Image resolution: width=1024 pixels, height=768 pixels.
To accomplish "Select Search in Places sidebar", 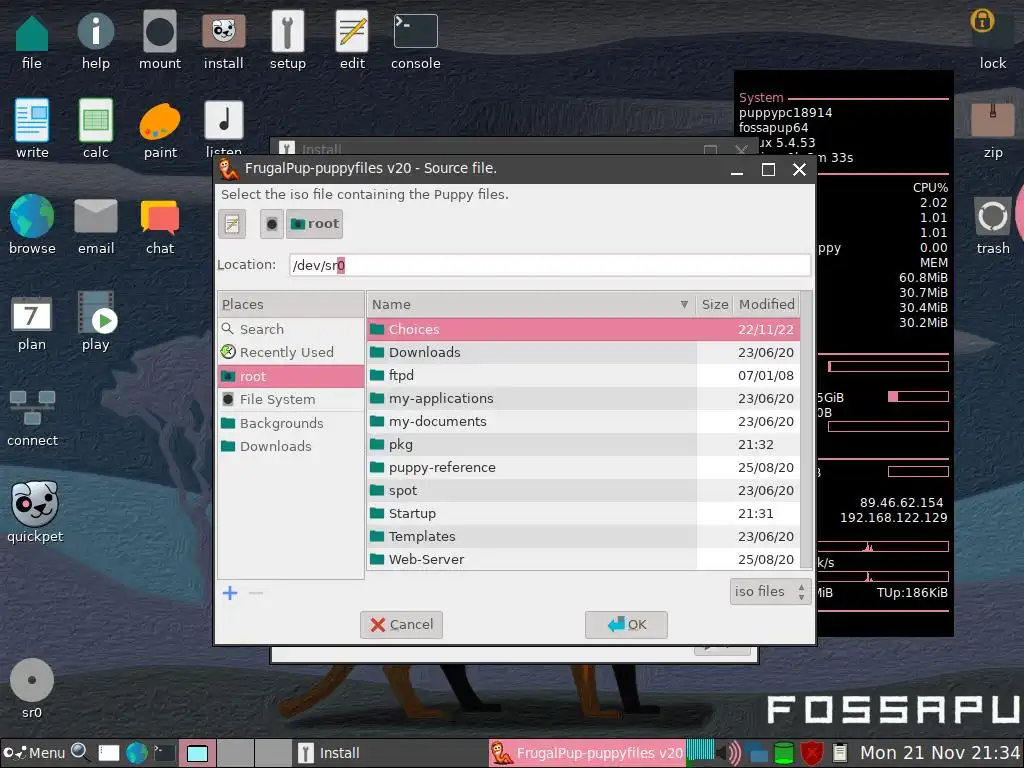I will pos(291,329).
